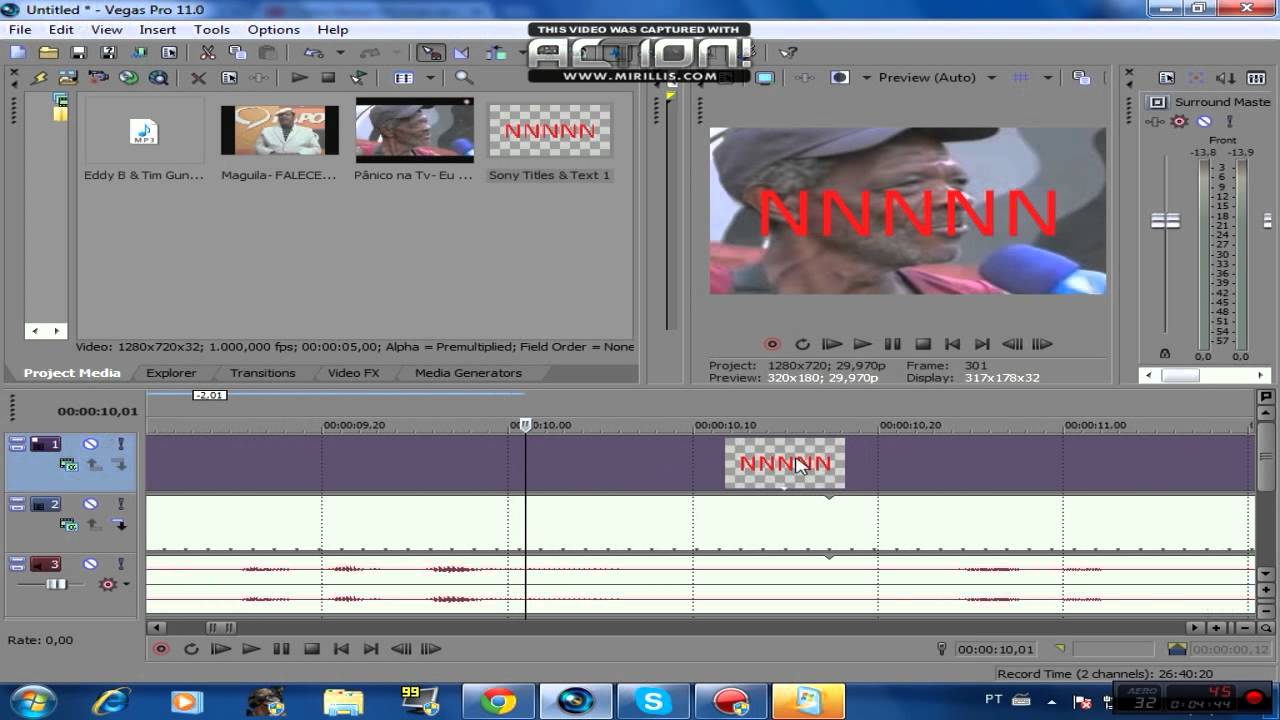Click the What's This help pointer icon

point(788,53)
